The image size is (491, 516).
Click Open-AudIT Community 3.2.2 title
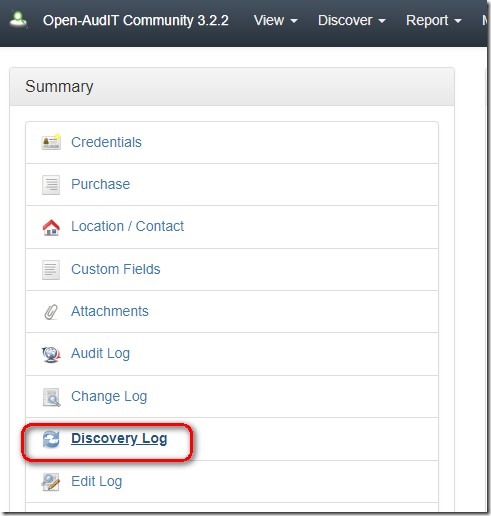[x=136, y=20]
